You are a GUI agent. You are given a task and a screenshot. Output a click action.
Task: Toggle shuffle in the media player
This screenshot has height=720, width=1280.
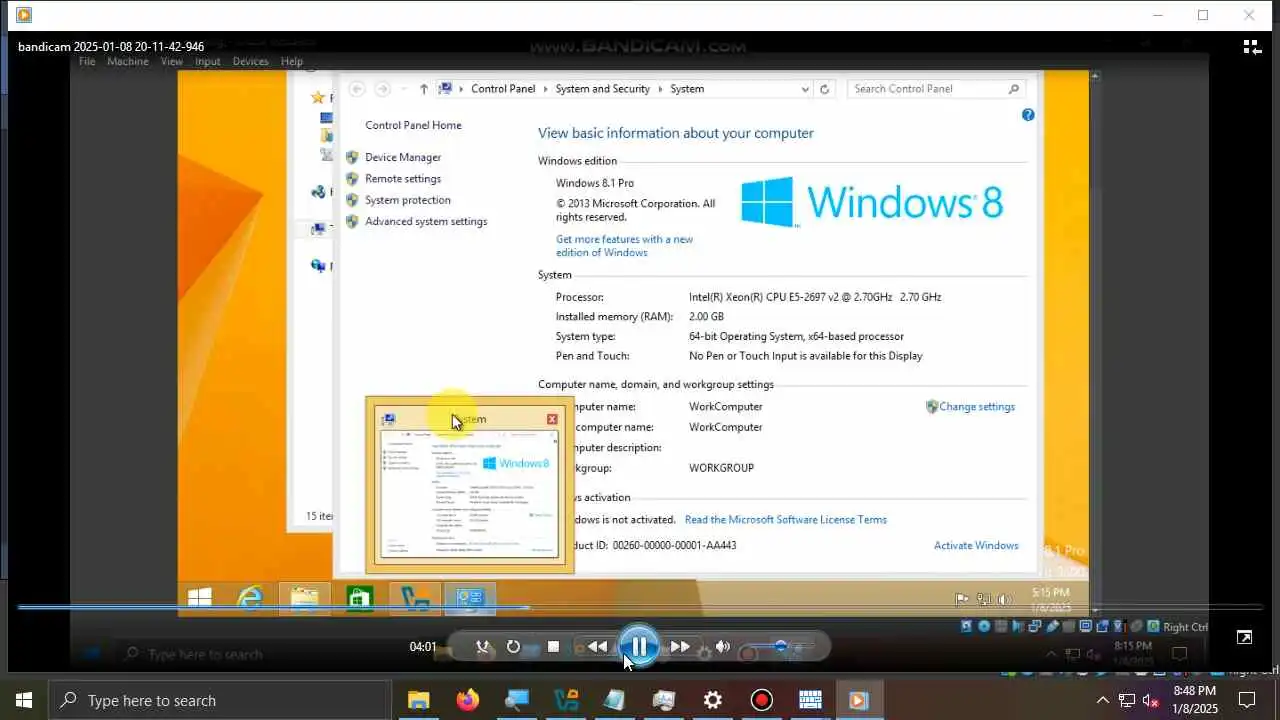(x=482, y=647)
